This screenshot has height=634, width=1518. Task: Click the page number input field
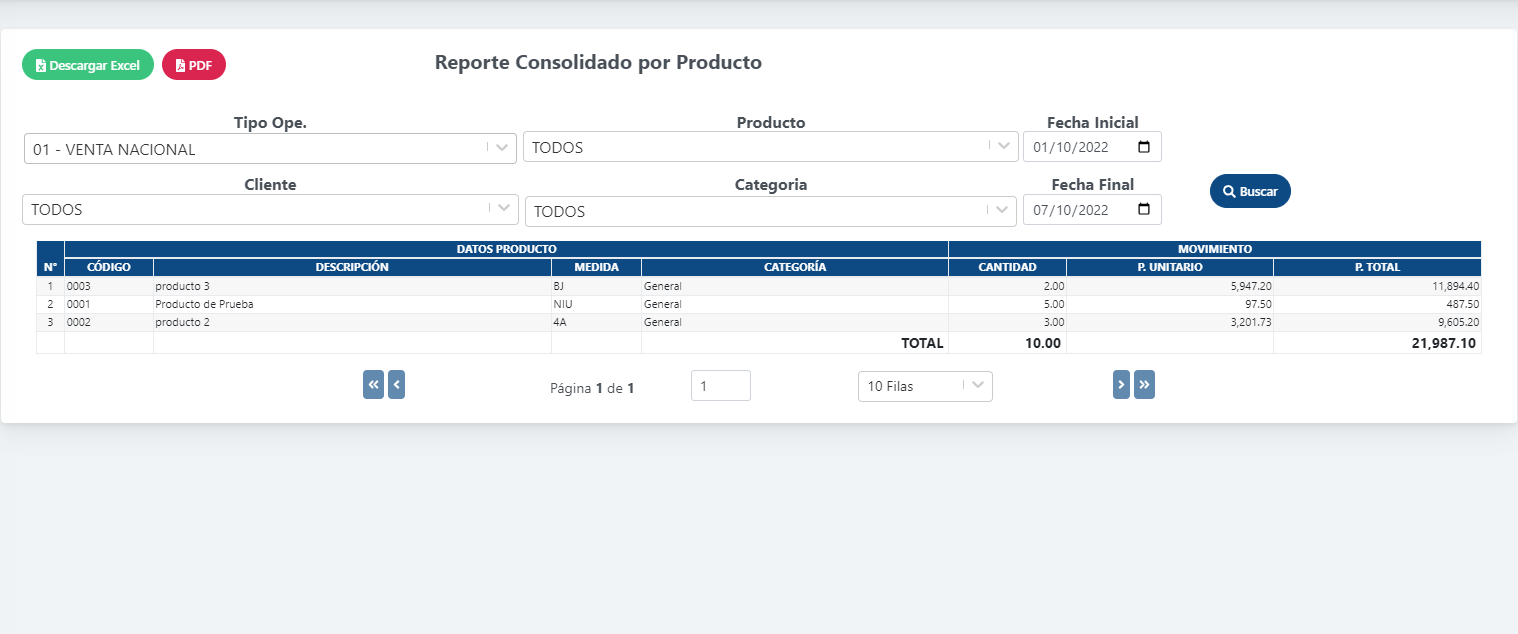click(x=720, y=386)
